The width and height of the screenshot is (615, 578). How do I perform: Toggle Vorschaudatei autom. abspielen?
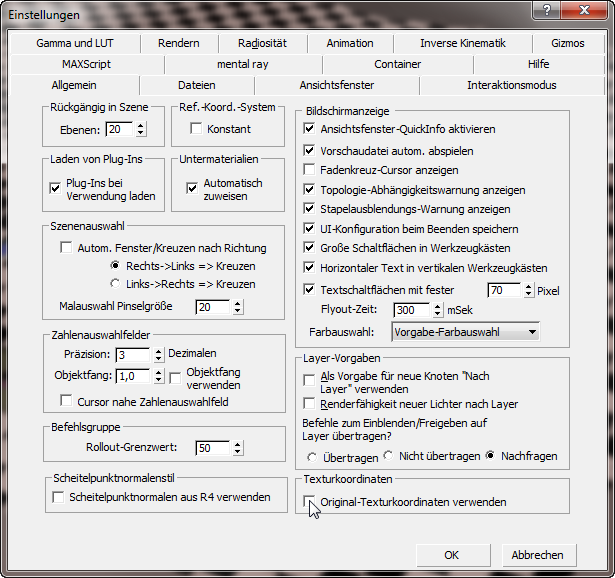[309, 150]
